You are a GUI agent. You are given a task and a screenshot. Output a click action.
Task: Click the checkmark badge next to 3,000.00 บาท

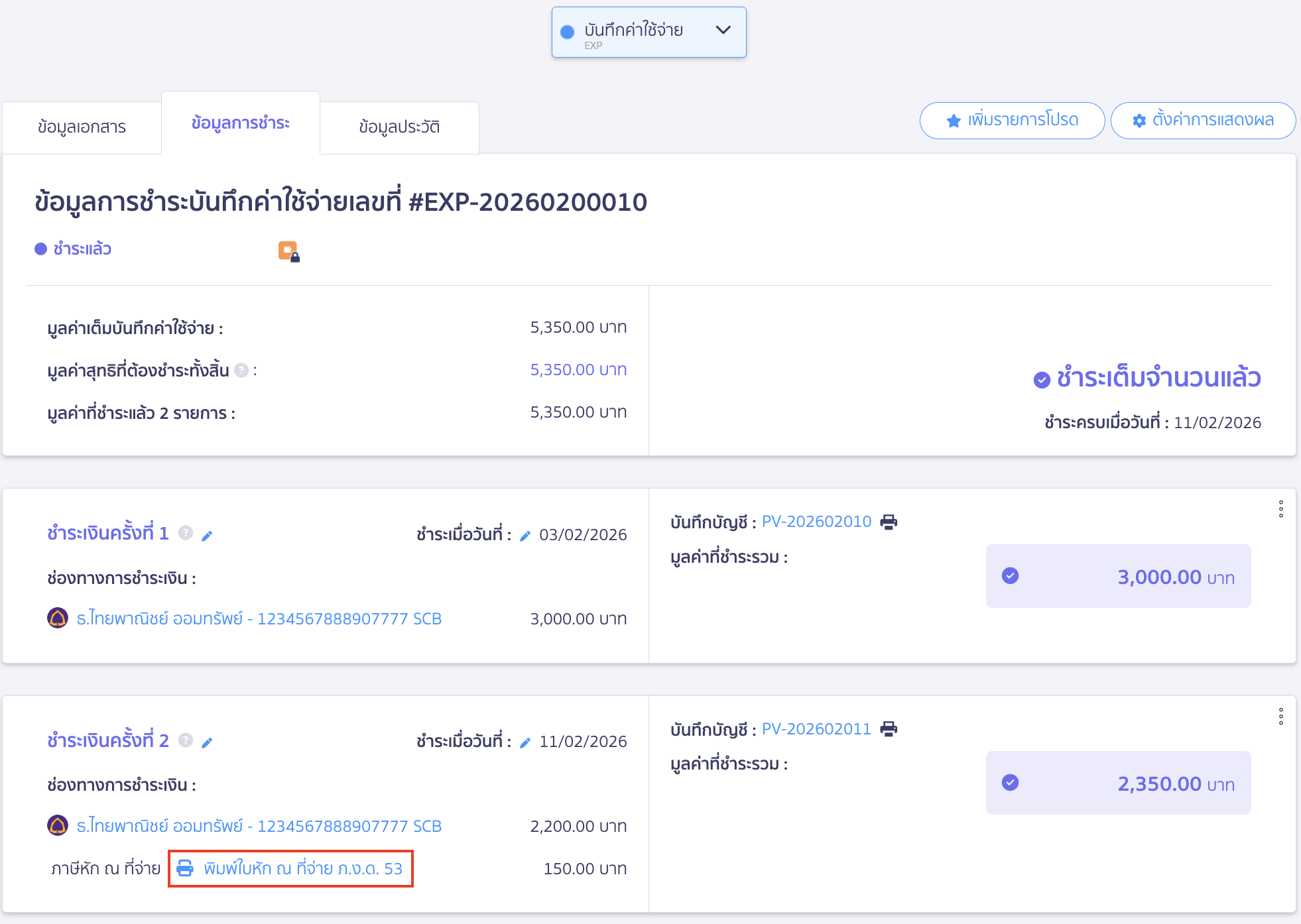pyautogui.click(x=1010, y=577)
